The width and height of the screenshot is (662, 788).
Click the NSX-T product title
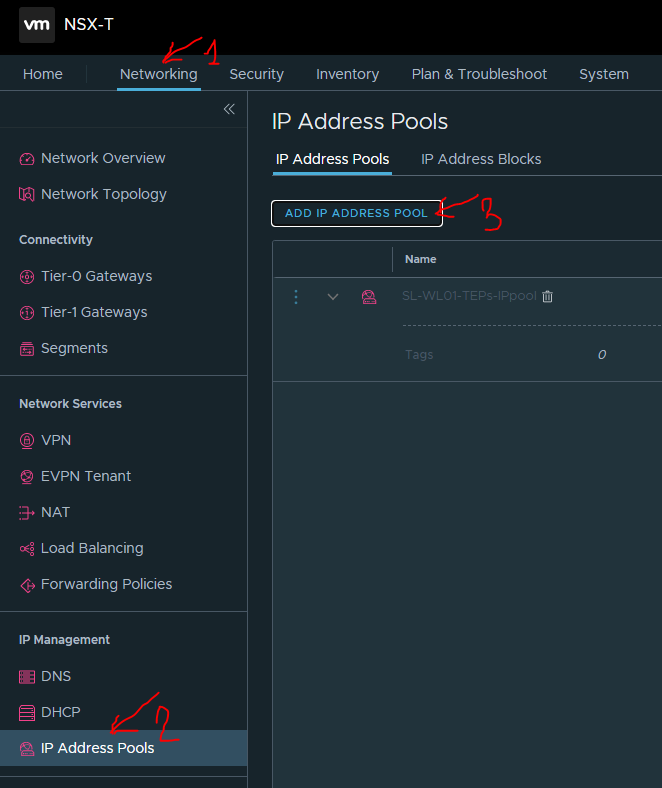[x=89, y=24]
